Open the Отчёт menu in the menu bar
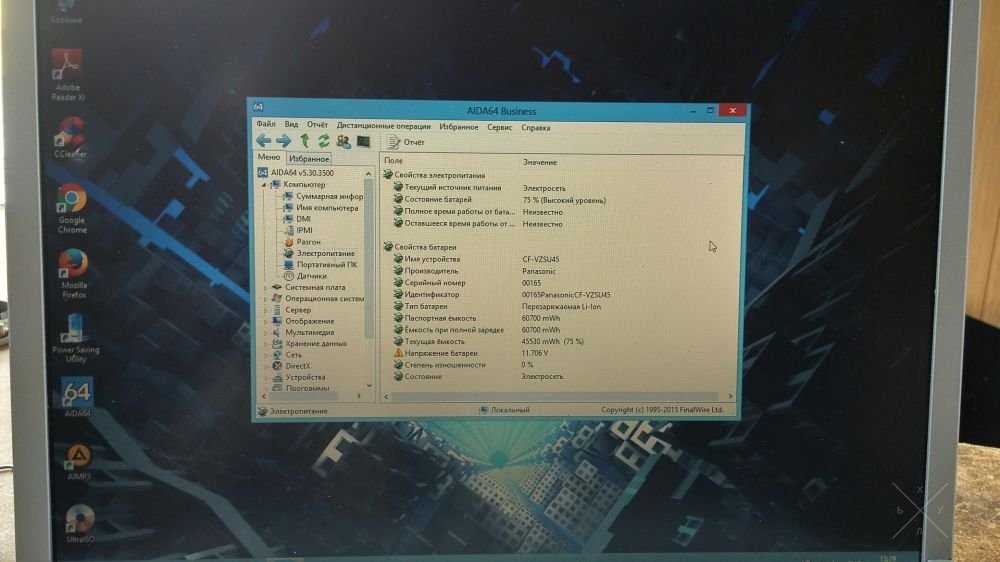The image size is (1000, 562). (x=317, y=125)
